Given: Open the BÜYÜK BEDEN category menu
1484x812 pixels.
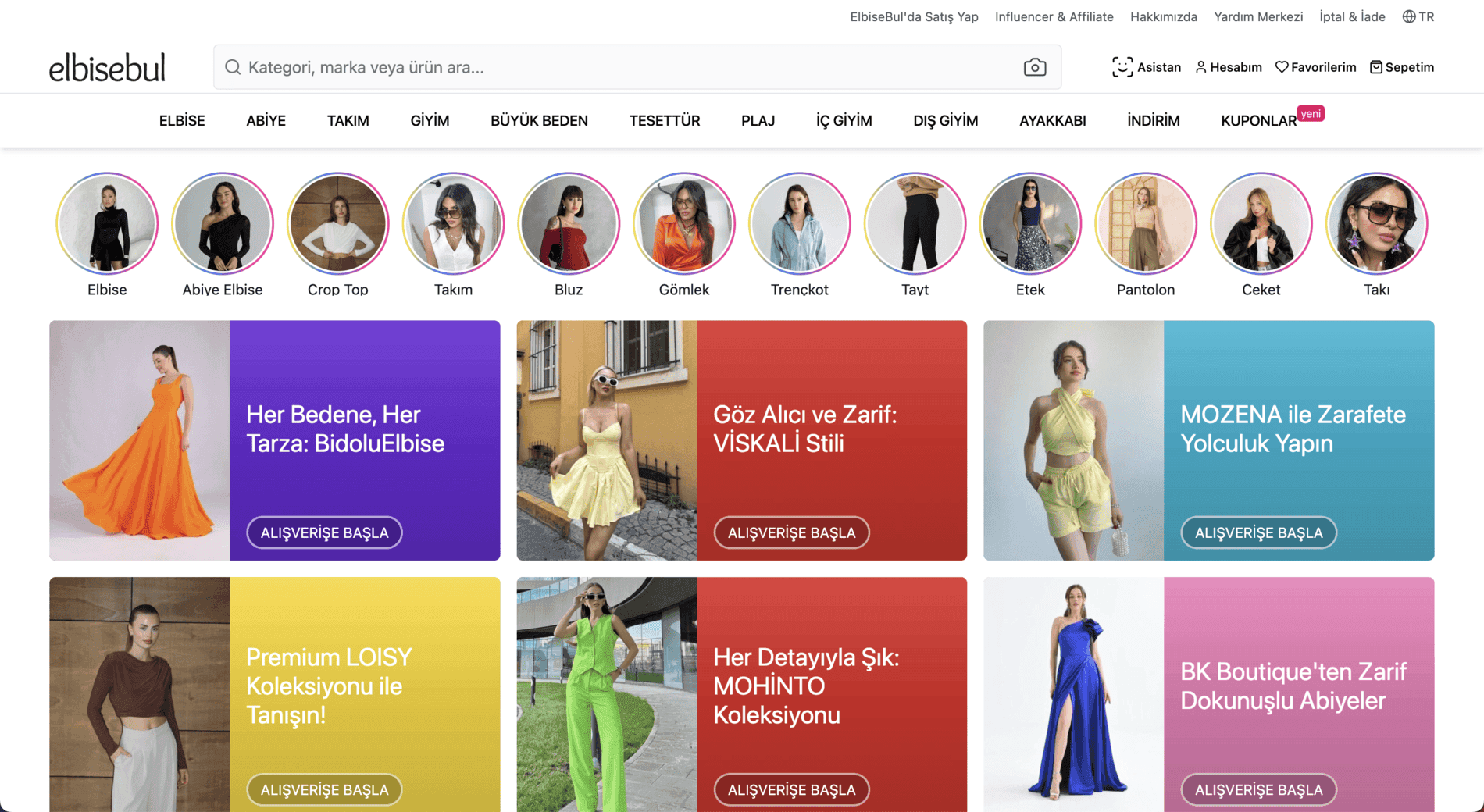Looking at the screenshot, I should (x=539, y=121).
